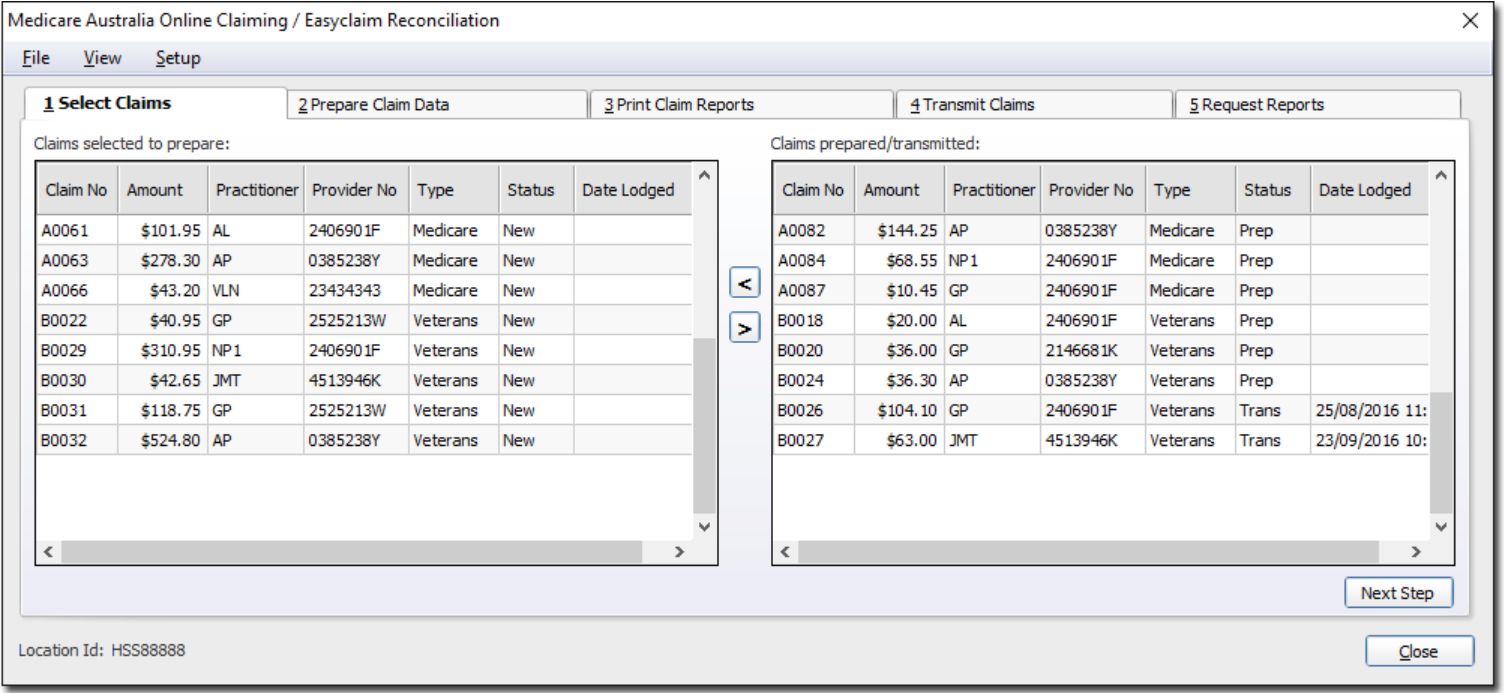Switch to the Select Claims tab

(x=155, y=103)
